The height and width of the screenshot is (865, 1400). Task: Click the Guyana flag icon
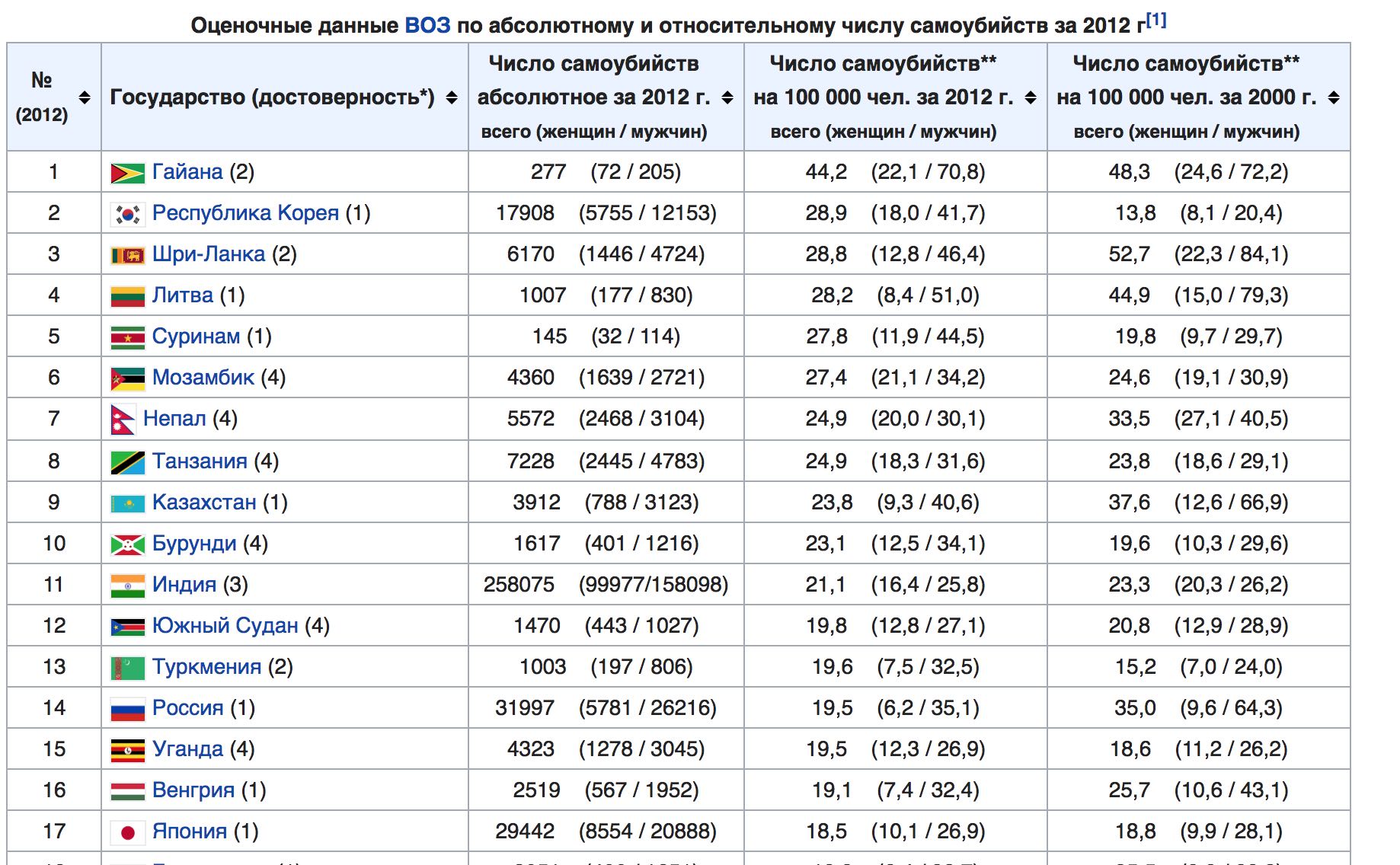pyautogui.click(x=127, y=173)
